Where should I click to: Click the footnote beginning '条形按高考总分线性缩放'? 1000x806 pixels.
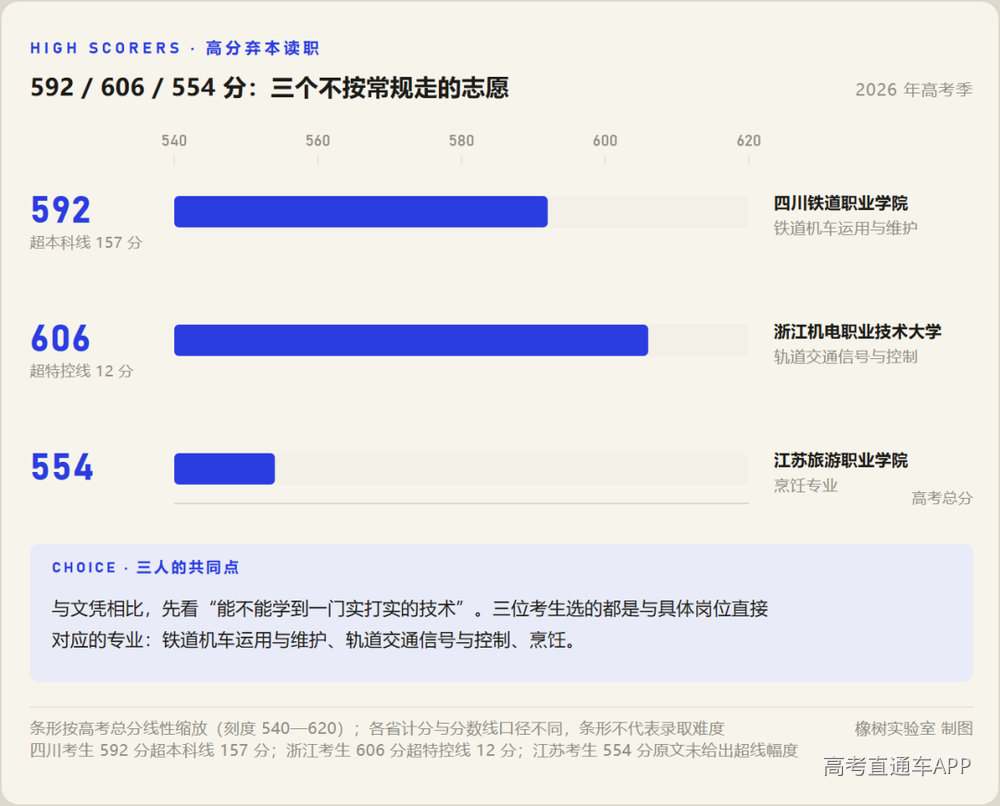(x=377, y=728)
